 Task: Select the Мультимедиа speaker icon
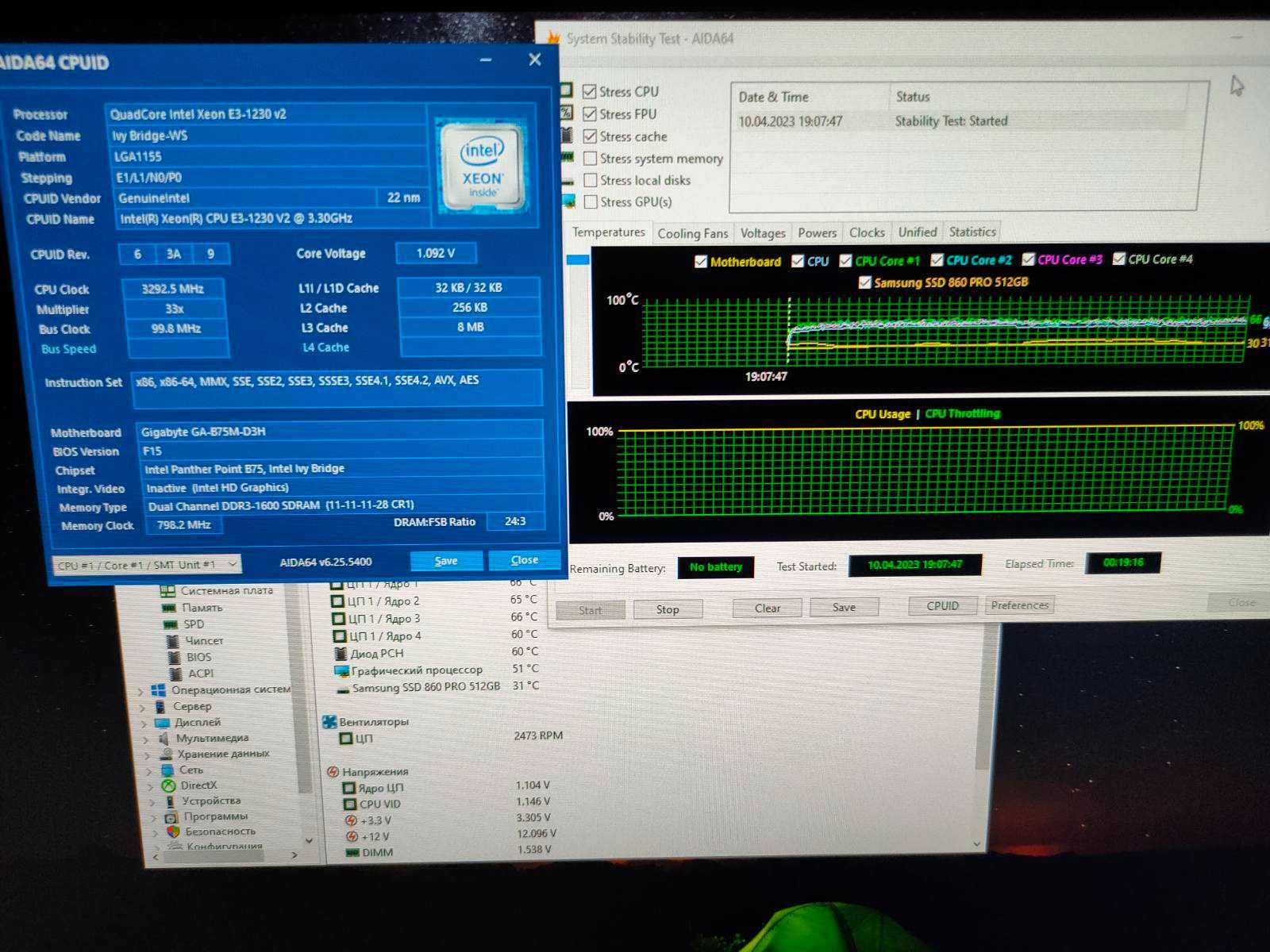[163, 738]
